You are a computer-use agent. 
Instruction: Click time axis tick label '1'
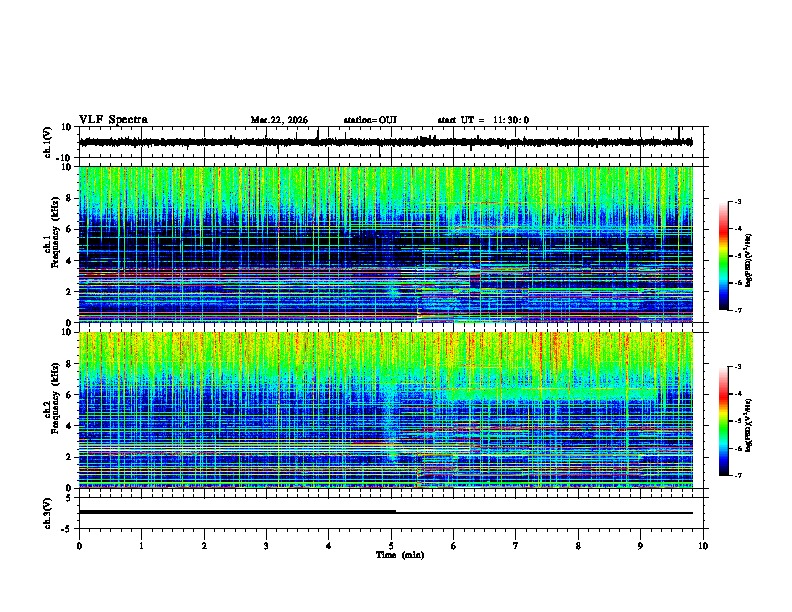tap(141, 546)
